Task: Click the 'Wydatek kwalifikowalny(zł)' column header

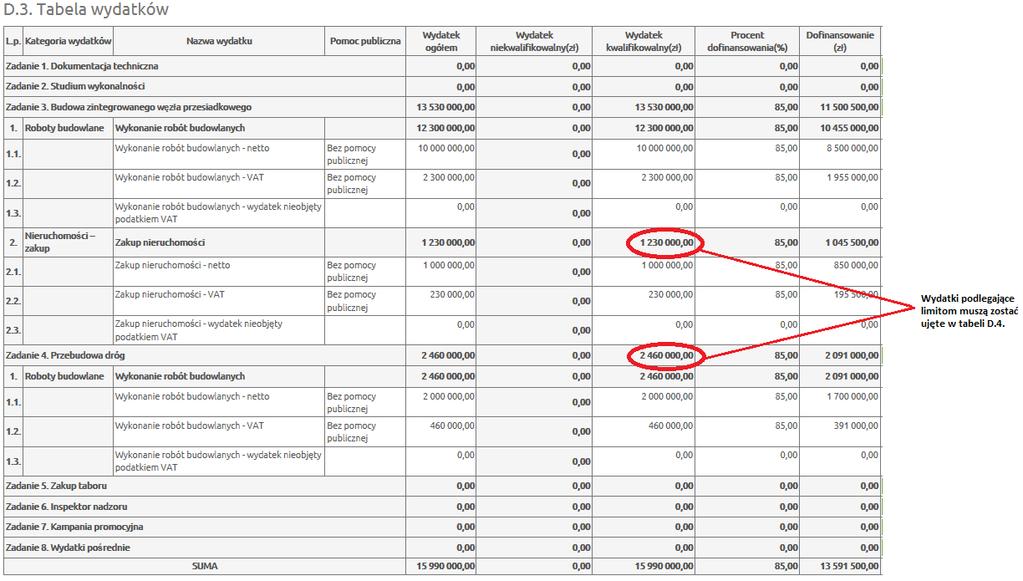Action: [x=644, y=41]
